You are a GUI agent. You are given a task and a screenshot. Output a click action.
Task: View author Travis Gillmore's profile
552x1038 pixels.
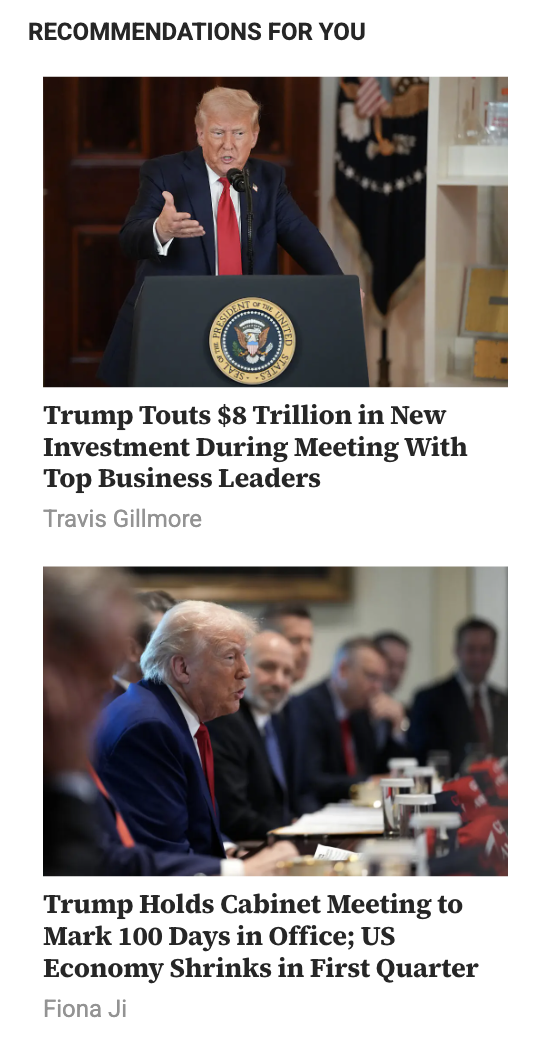coord(122,518)
